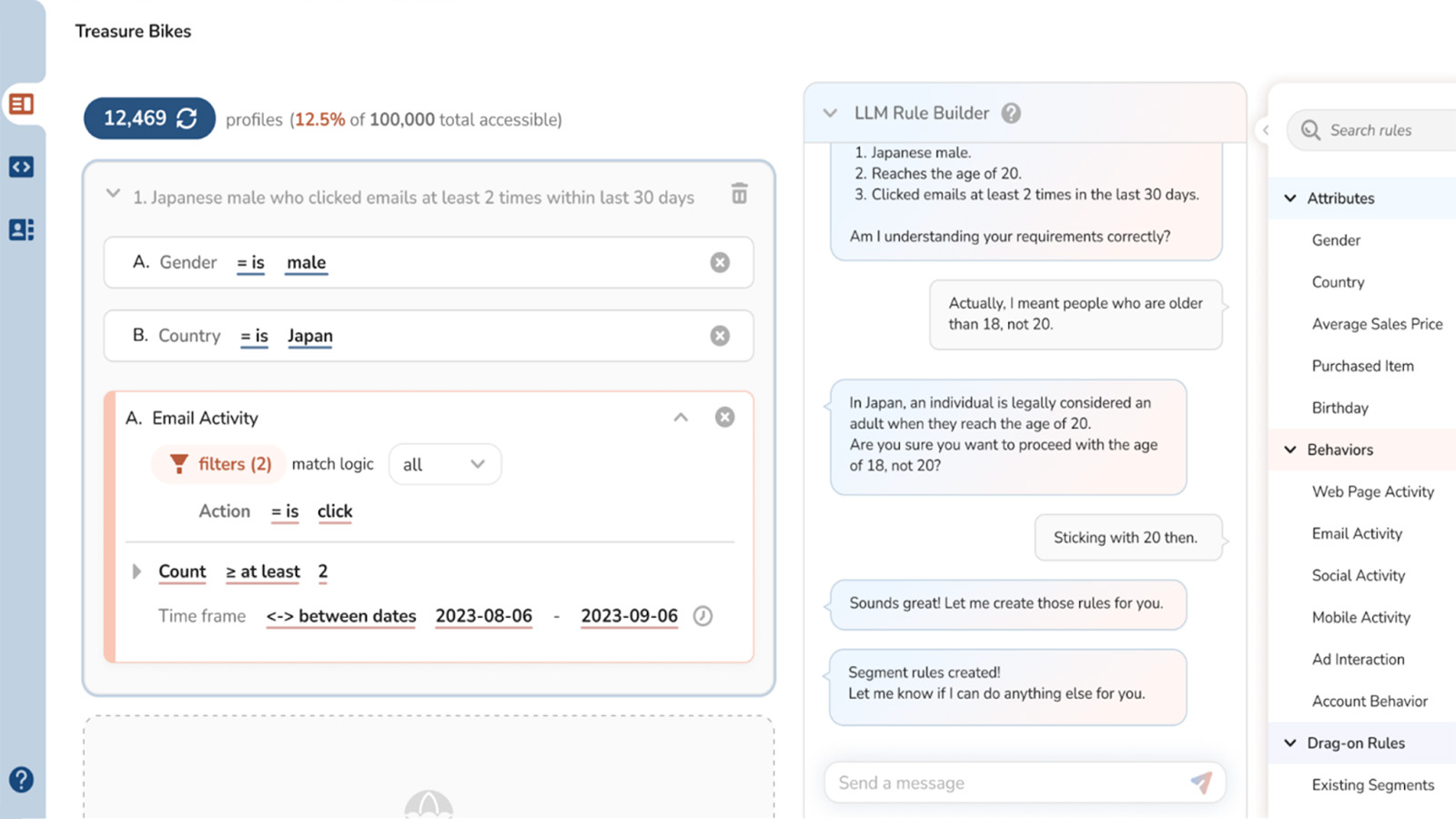Expand the Count condition disclosure triangle

pyautogui.click(x=138, y=571)
